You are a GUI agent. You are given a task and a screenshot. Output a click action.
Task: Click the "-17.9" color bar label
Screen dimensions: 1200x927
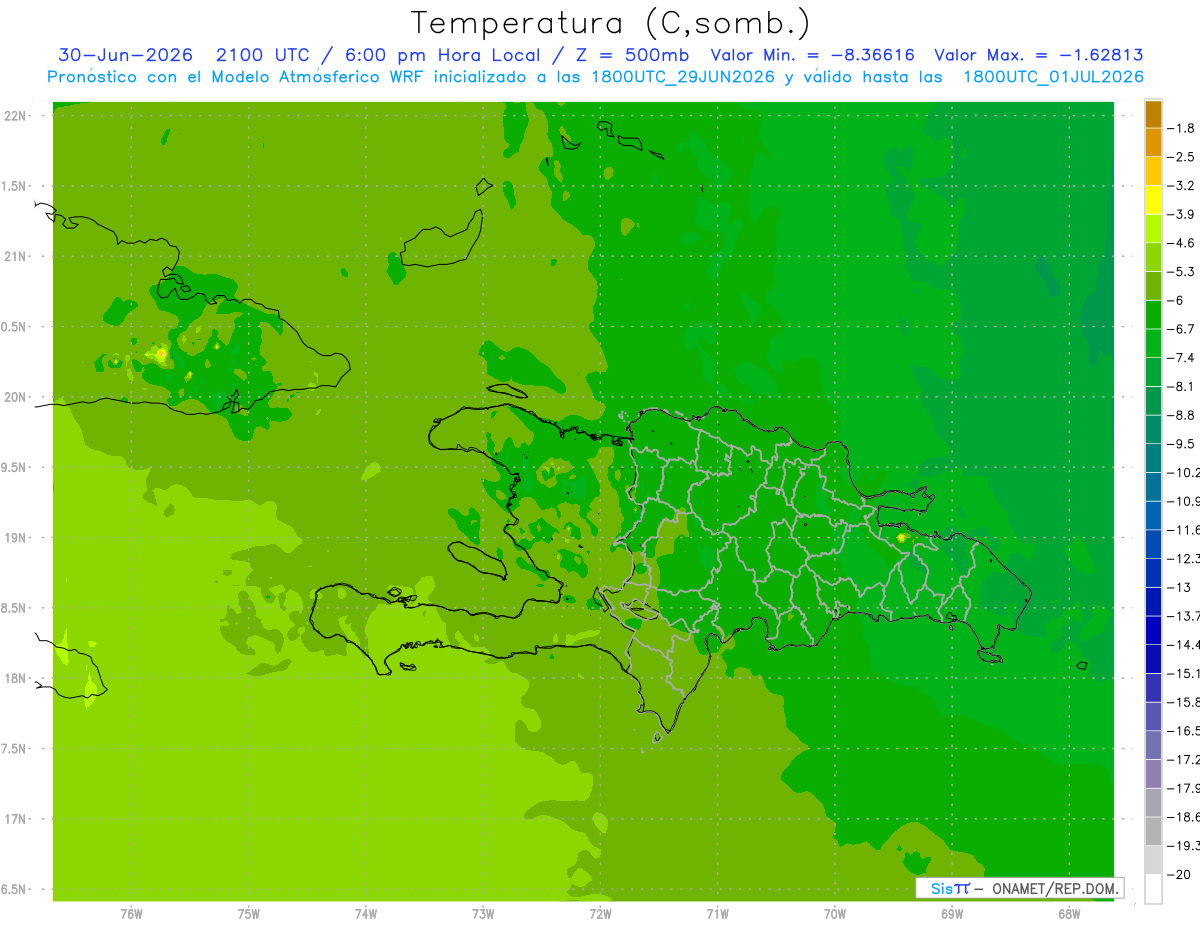tap(1184, 788)
